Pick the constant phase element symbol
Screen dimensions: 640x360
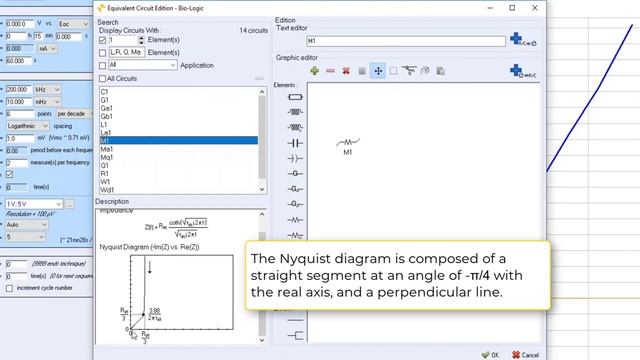click(x=295, y=158)
